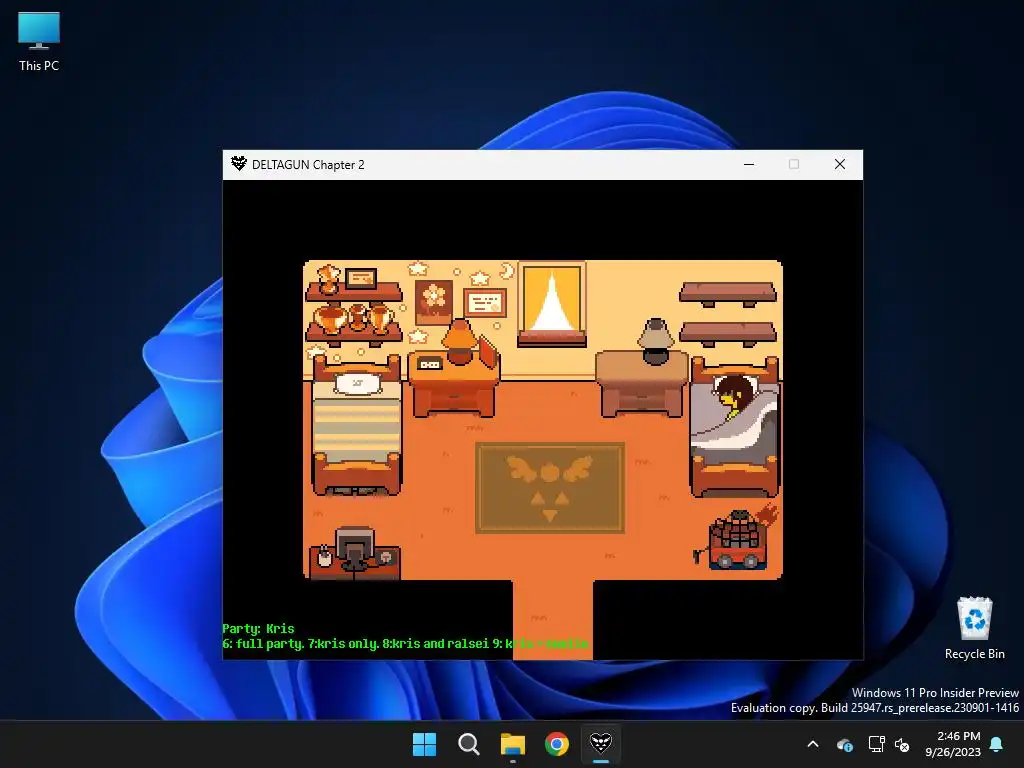Close the DELTAGUN Chapter 2 window
This screenshot has height=768, width=1024.
[x=840, y=165]
